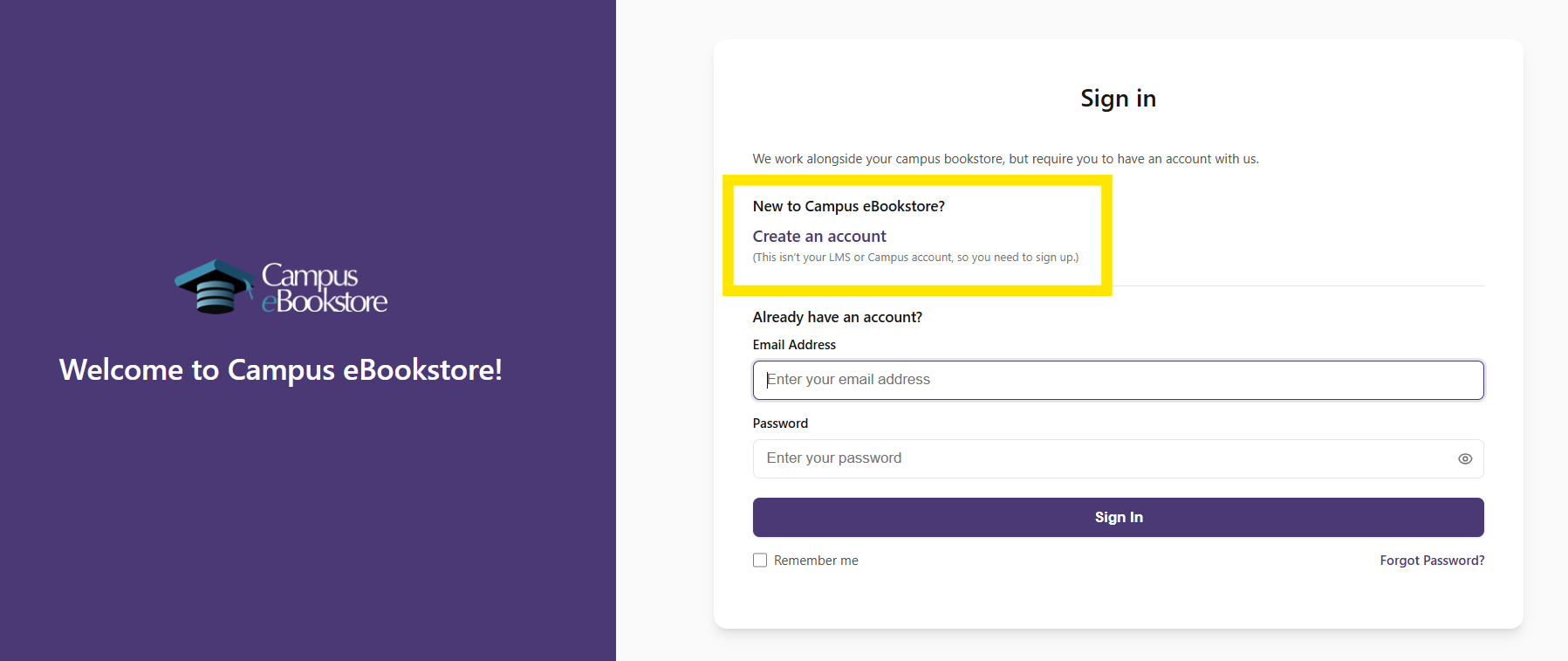Follow the Forgot Password? link
This screenshot has height=661, width=1568.
point(1432,561)
